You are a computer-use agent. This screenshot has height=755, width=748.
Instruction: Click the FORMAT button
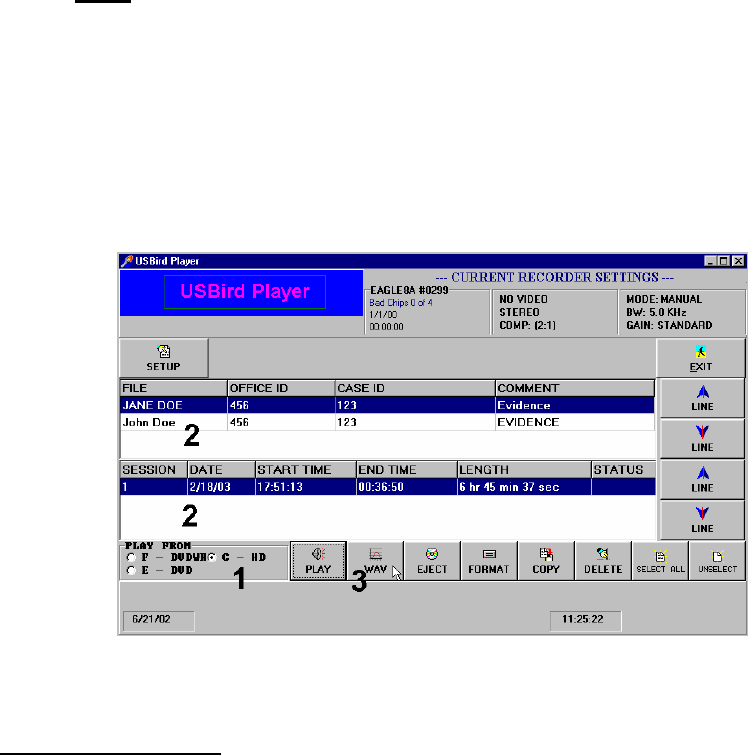coord(489,561)
